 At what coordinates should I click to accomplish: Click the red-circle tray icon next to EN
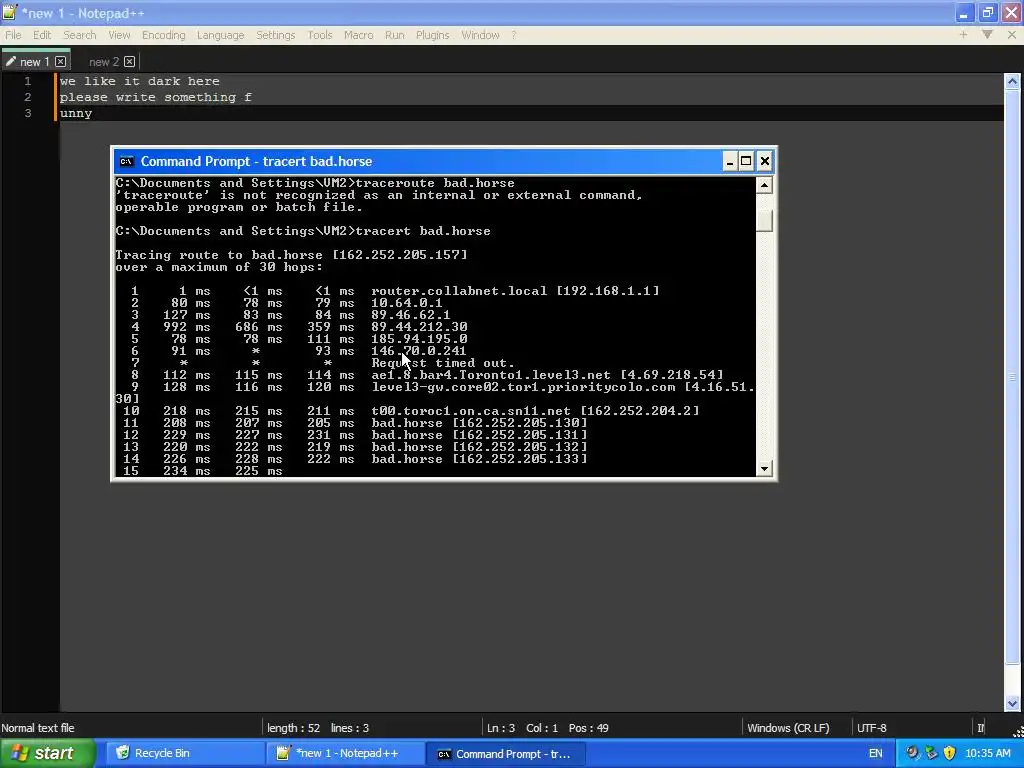912,753
